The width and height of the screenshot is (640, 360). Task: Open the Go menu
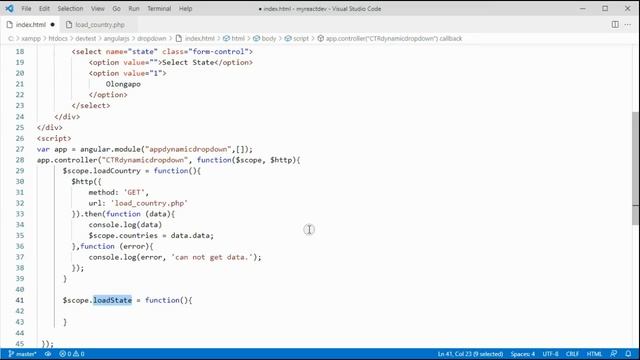click(x=116, y=9)
